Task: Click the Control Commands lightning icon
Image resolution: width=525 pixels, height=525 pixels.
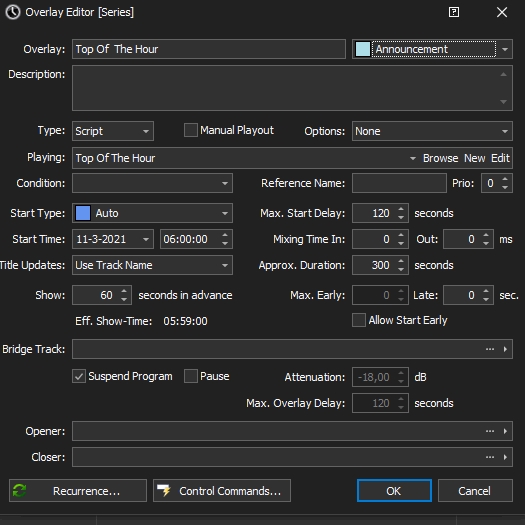Action: (x=164, y=491)
